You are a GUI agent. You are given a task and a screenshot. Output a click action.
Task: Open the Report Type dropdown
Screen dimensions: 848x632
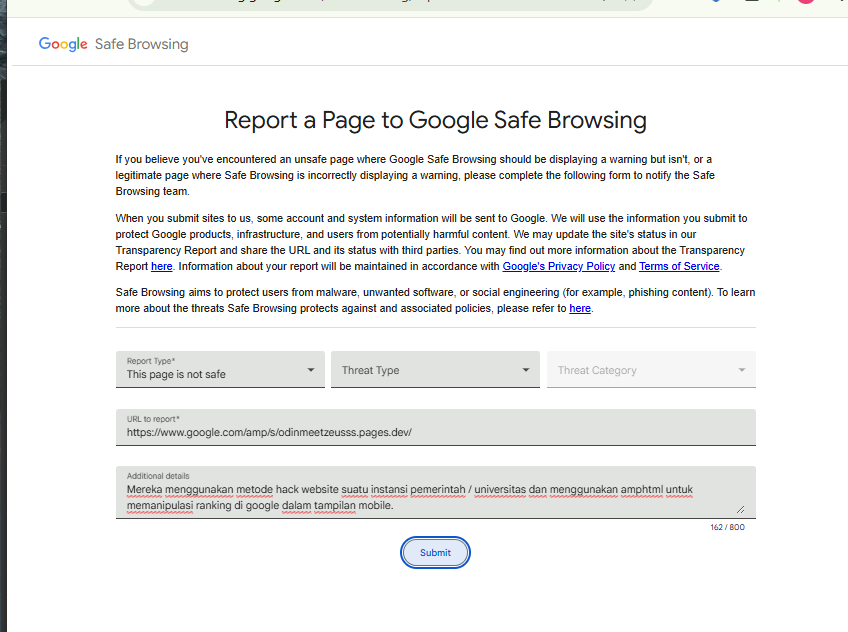tap(220, 369)
